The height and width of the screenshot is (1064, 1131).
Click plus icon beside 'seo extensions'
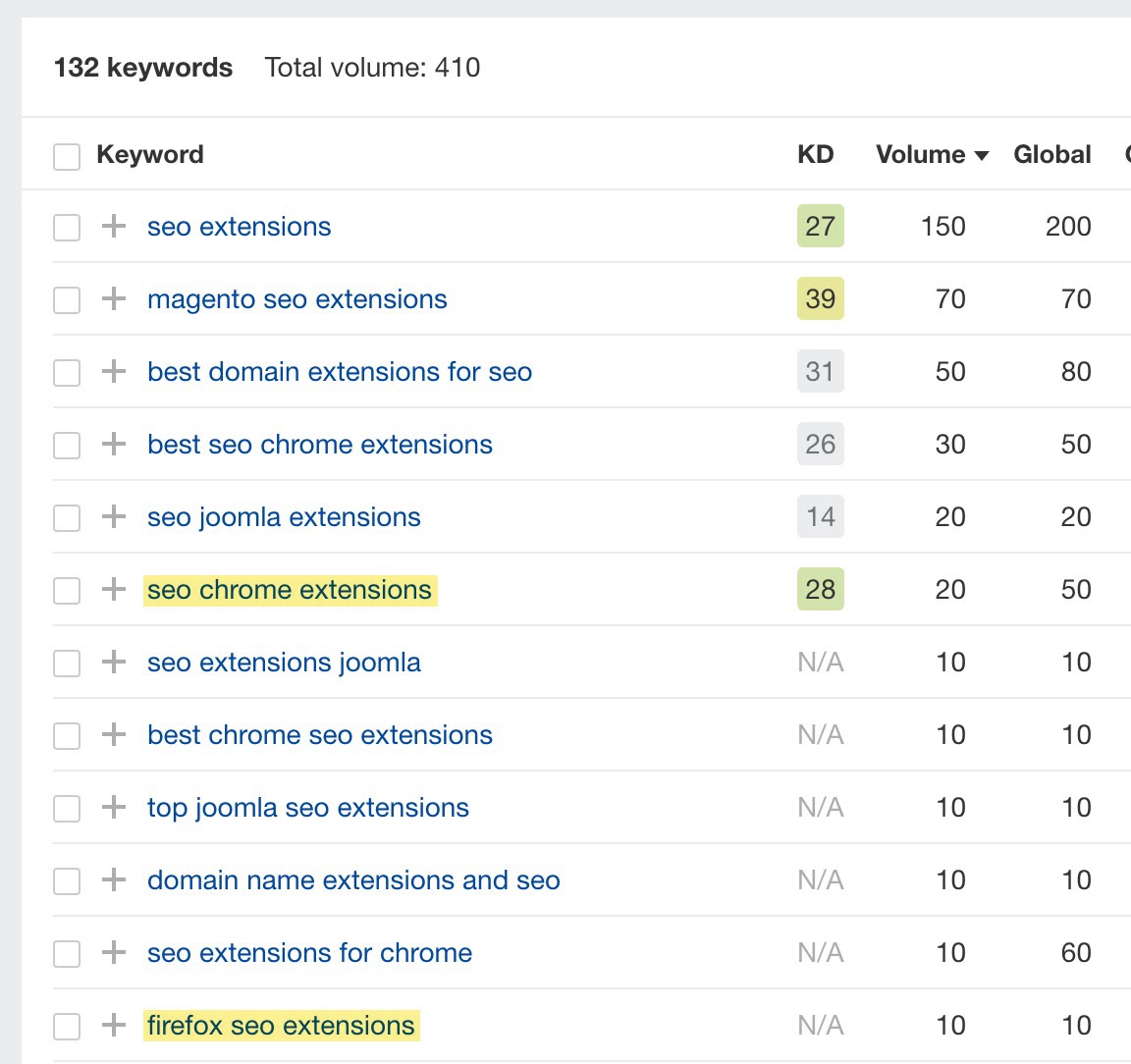[114, 227]
